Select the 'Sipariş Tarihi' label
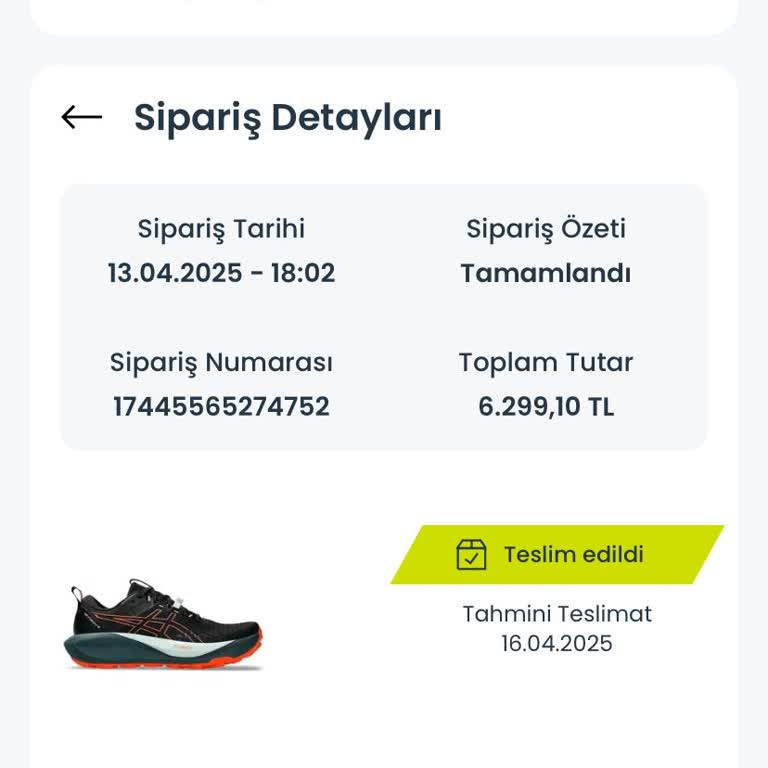 (221, 229)
